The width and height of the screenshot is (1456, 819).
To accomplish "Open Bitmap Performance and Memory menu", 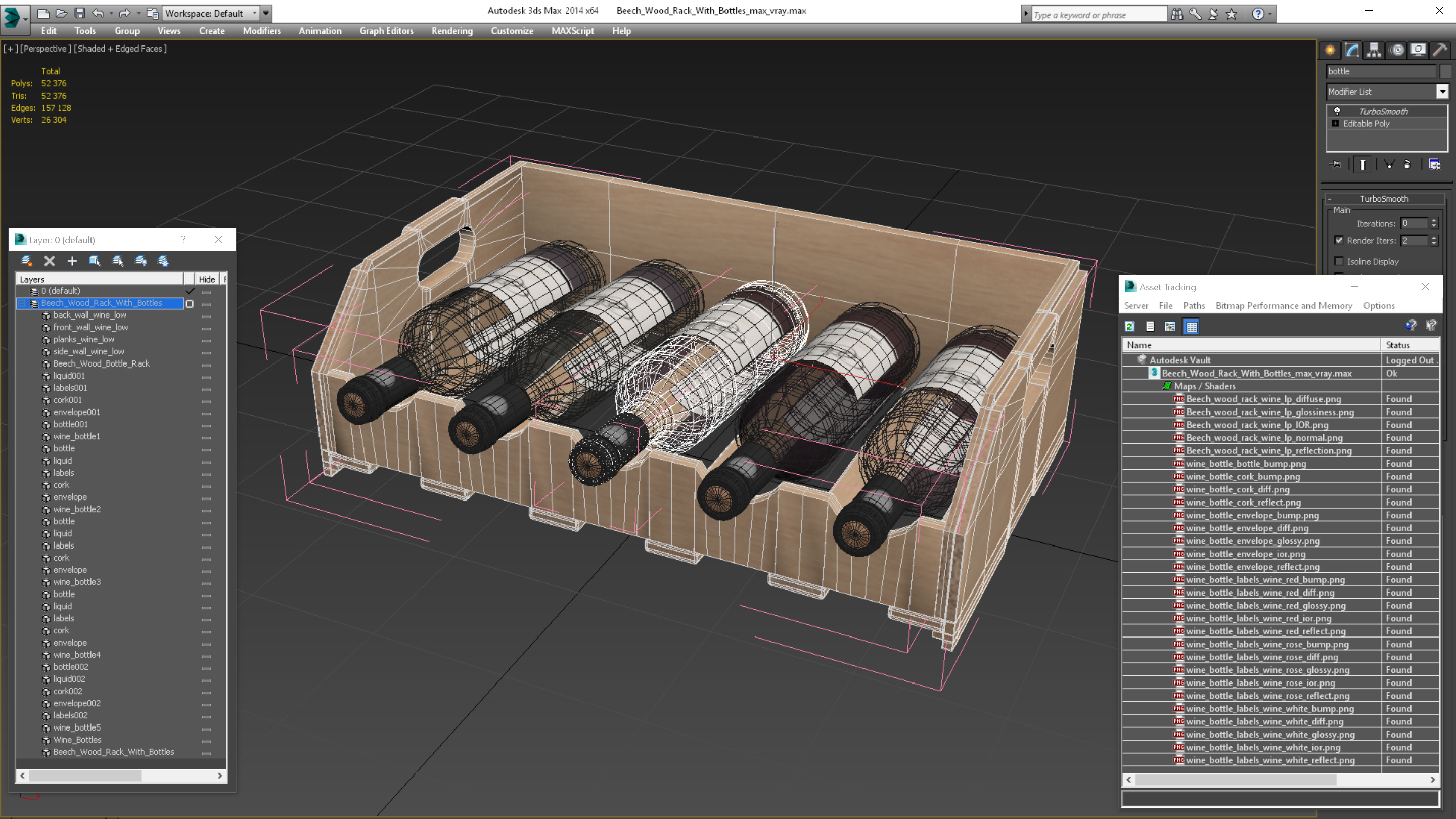I will click(x=1284, y=306).
